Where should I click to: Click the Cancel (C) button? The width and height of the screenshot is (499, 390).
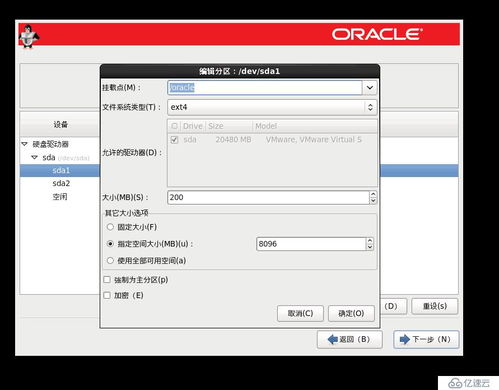coord(300,313)
